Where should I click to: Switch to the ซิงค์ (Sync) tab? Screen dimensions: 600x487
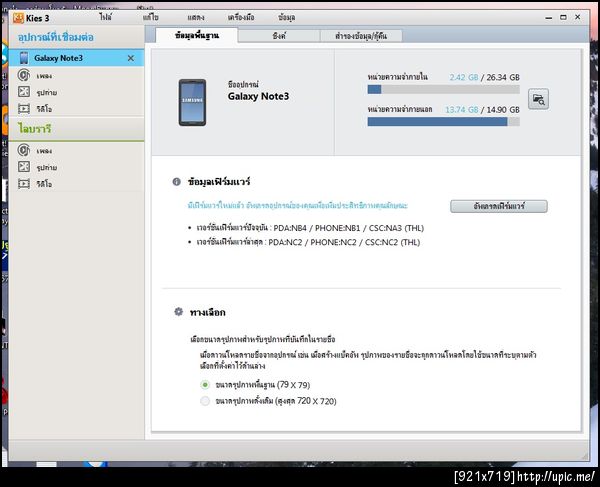(x=279, y=36)
